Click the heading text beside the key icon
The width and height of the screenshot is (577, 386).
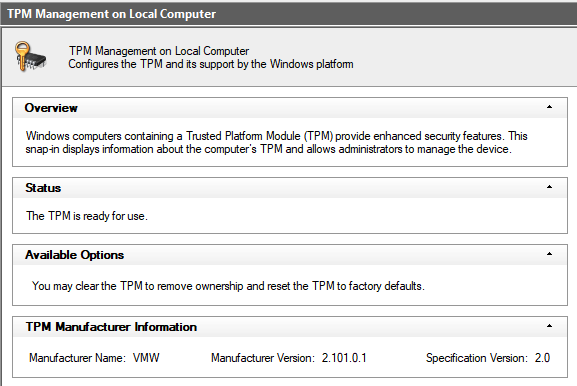coord(159,51)
